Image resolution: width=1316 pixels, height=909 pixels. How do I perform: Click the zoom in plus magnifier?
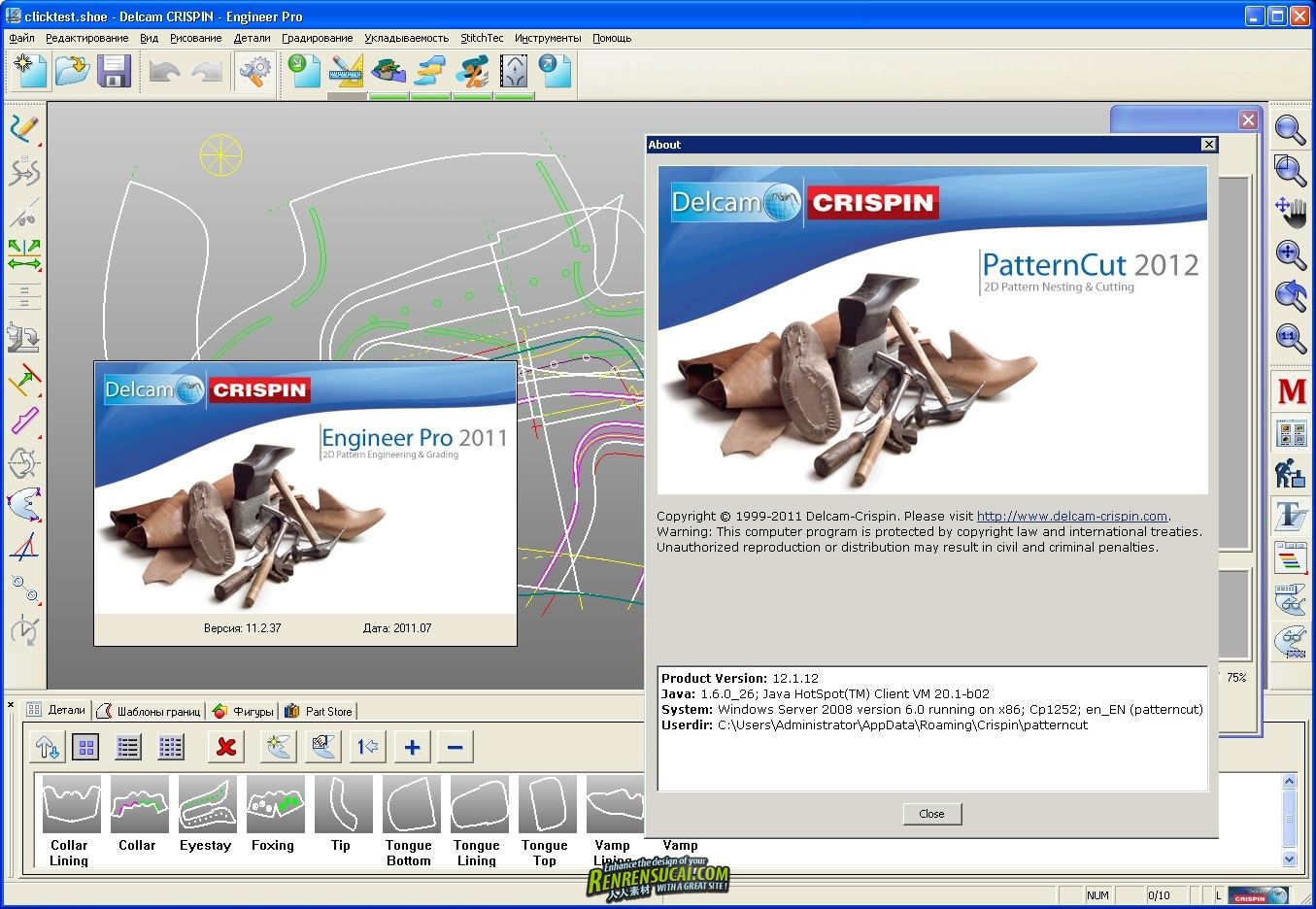[x=1291, y=254]
